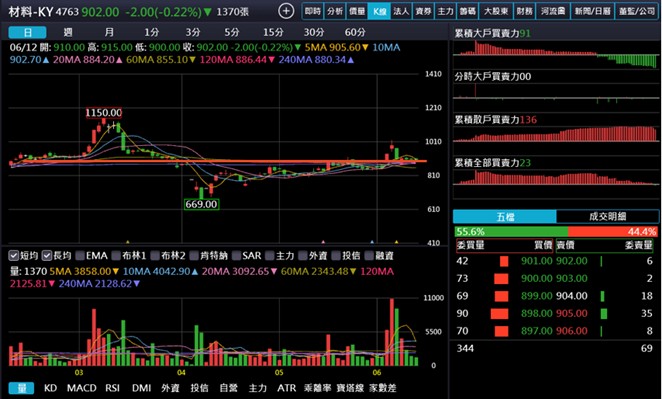
Task: Enable the 布林2 Bollinger checkbox
Action: click(x=155, y=255)
